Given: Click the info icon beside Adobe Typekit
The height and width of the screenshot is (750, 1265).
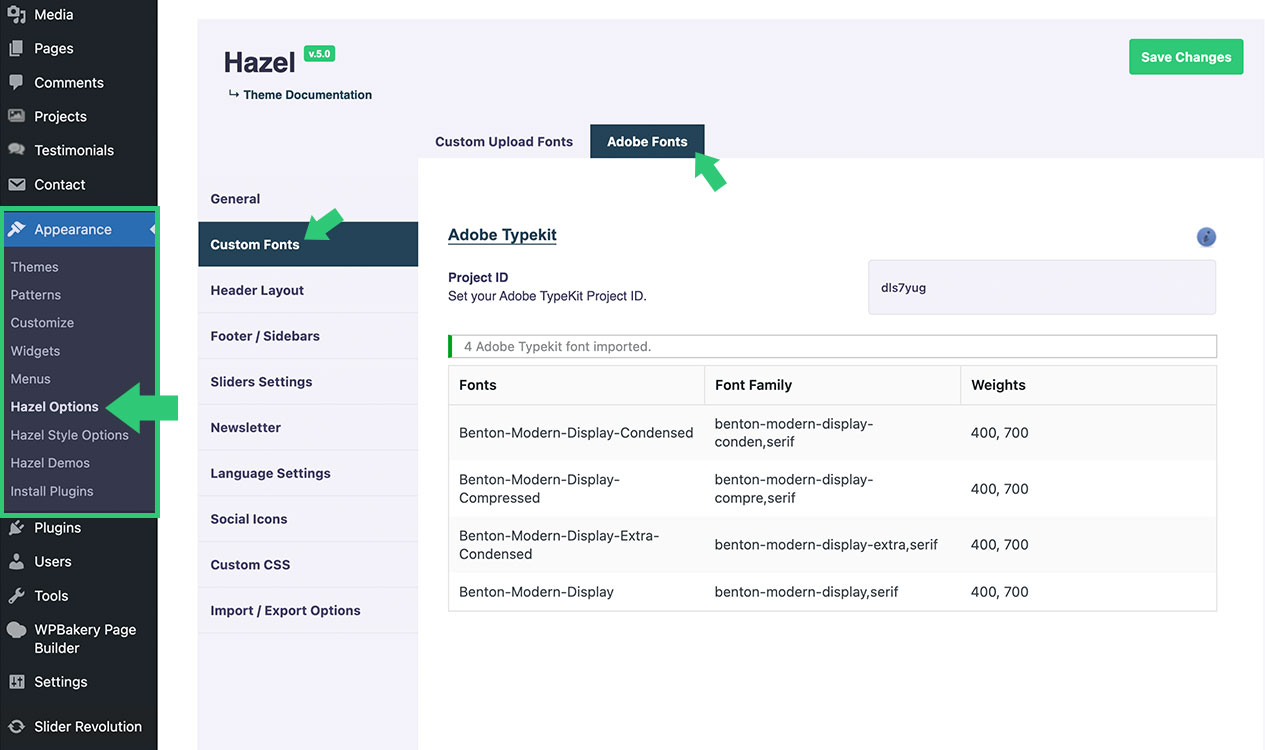Looking at the screenshot, I should pos(1206,237).
